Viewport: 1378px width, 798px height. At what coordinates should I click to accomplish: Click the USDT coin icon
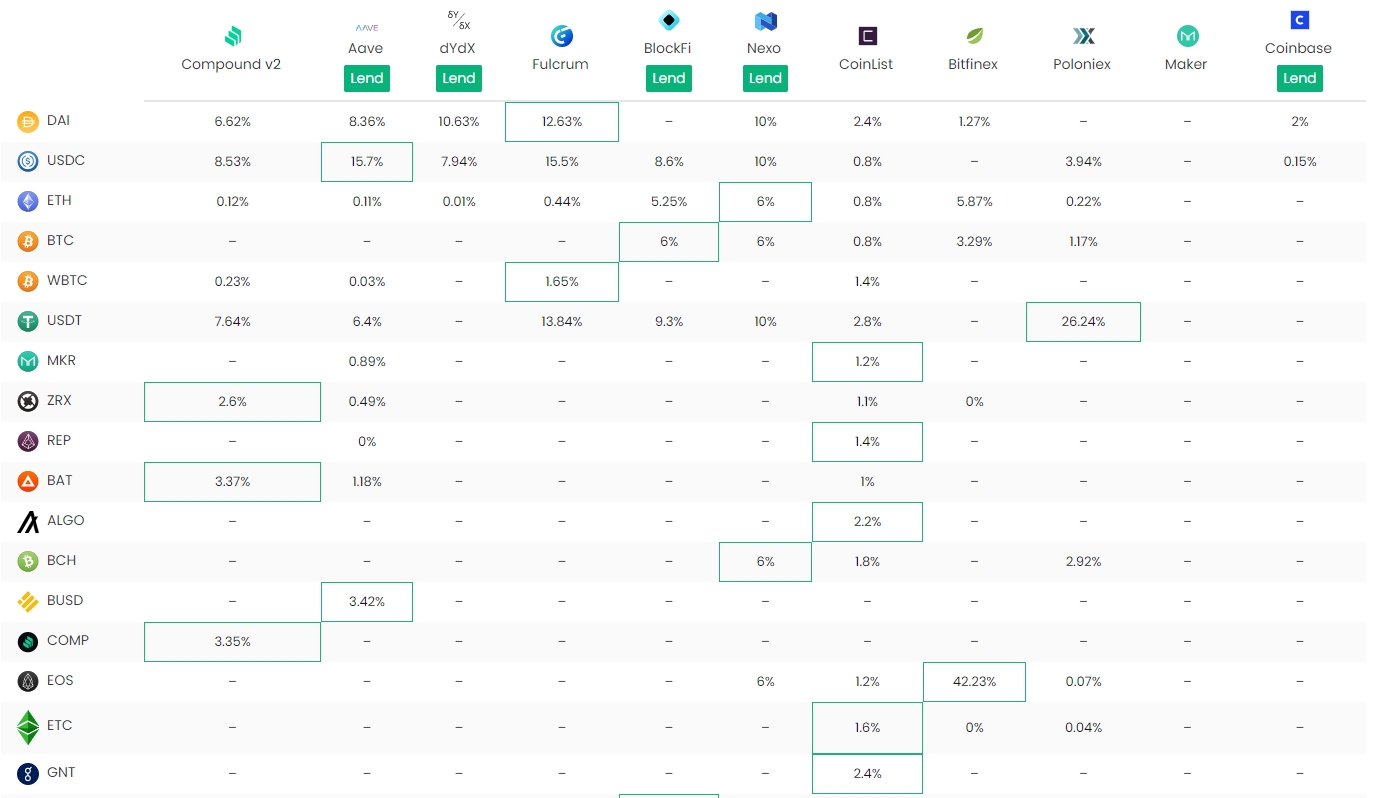[28, 321]
